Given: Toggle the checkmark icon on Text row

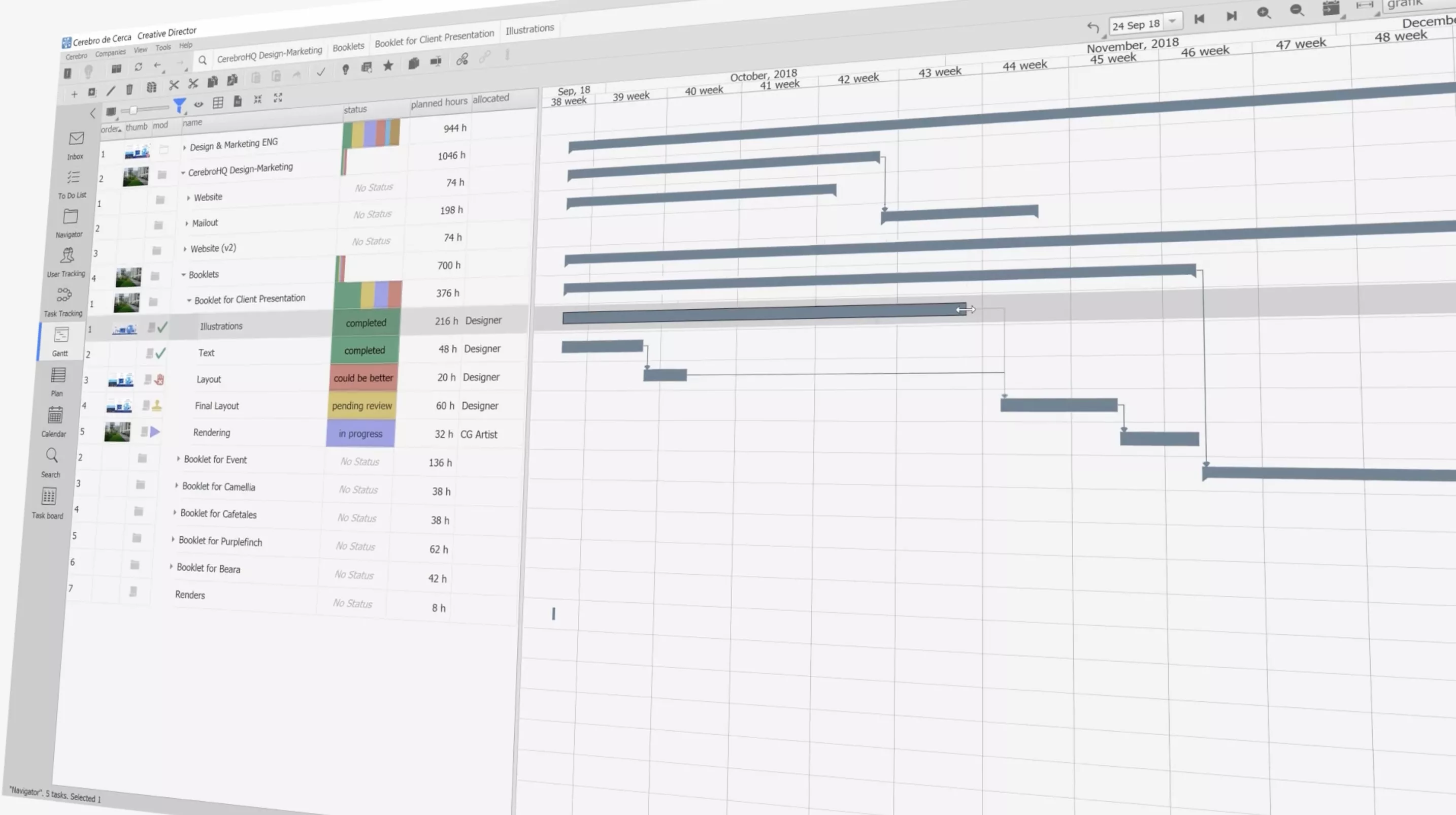Looking at the screenshot, I should click(161, 353).
